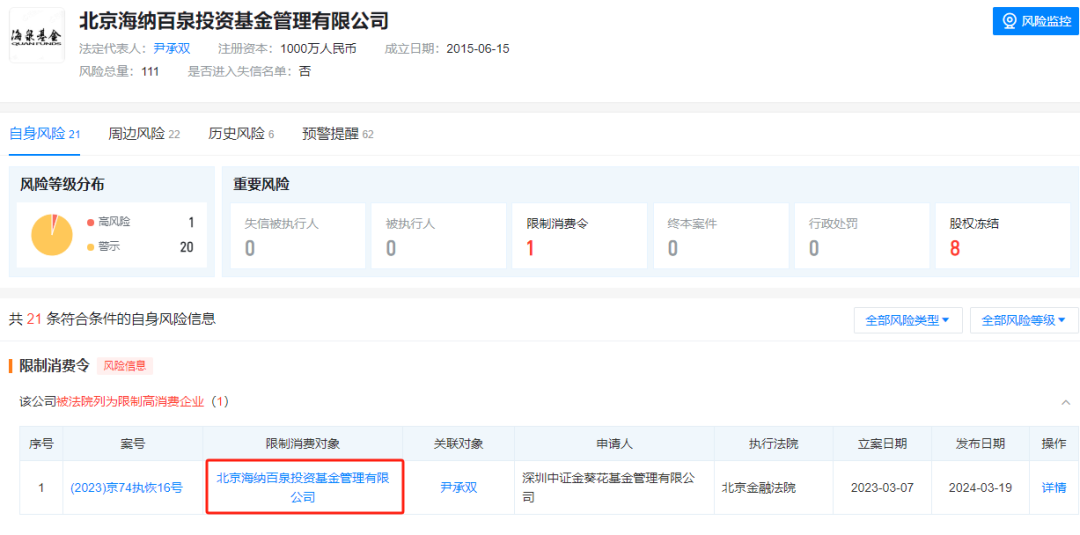Click the 限制消费对象 column header
The width and height of the screenshot is (1080, 535).
303,444
